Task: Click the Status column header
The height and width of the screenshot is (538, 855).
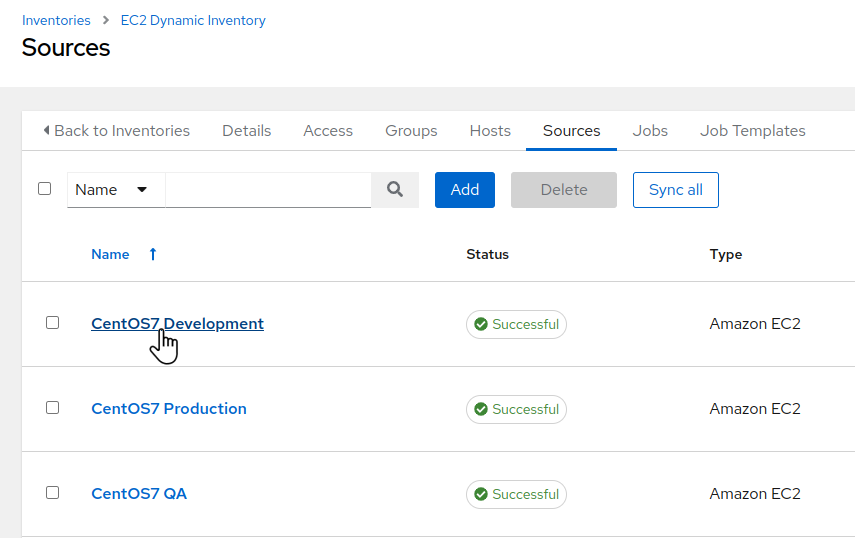Action: (487, 255)
